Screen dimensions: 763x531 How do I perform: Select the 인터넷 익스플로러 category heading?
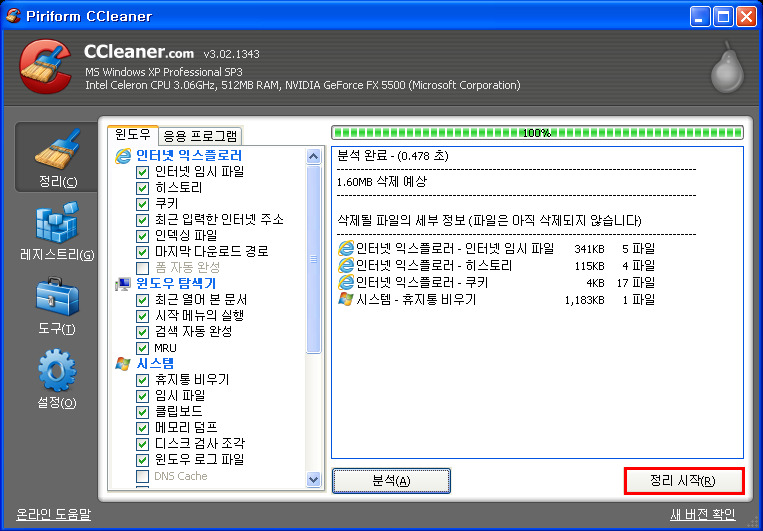[x=189, y=156]
